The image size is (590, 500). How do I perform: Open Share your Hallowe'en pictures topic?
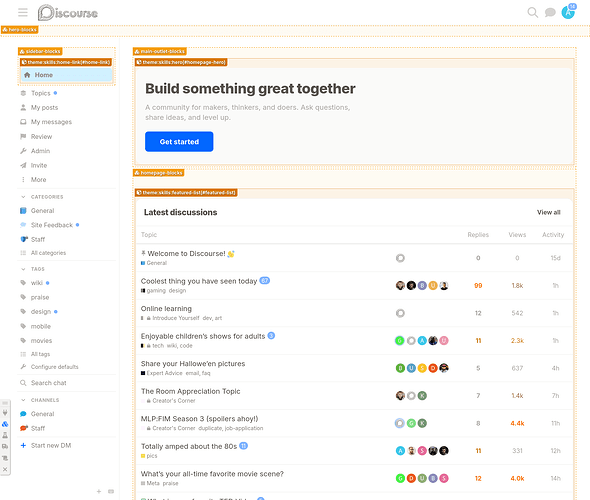point(193,363)
